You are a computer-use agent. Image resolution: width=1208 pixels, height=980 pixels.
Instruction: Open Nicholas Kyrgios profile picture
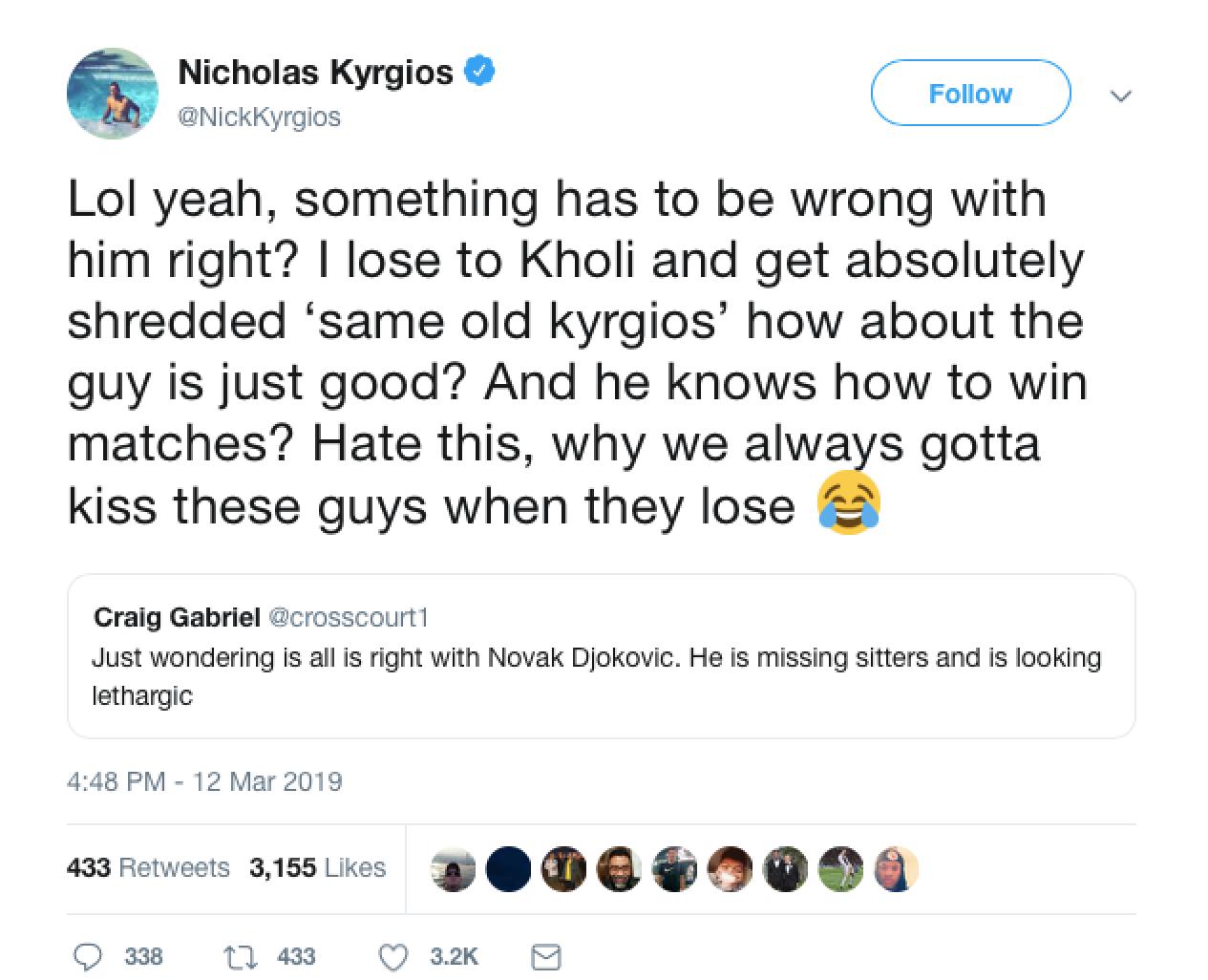tap(112, 94)
